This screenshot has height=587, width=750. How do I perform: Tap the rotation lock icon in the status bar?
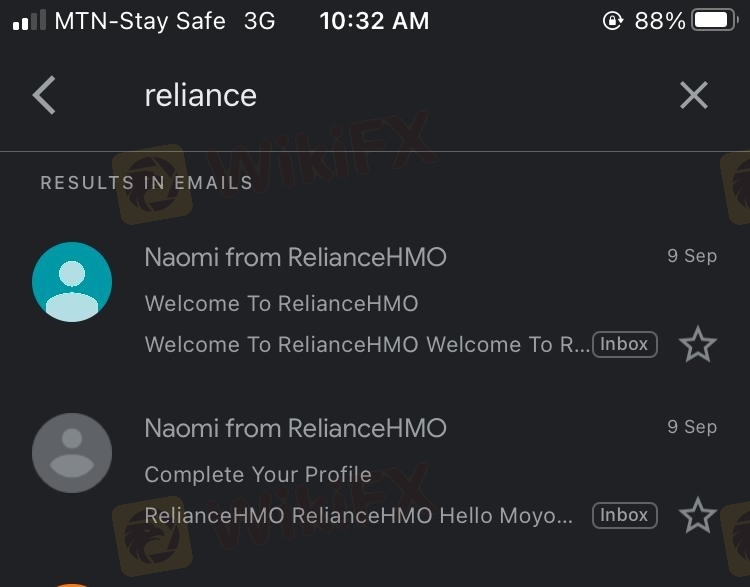(613, 21)
